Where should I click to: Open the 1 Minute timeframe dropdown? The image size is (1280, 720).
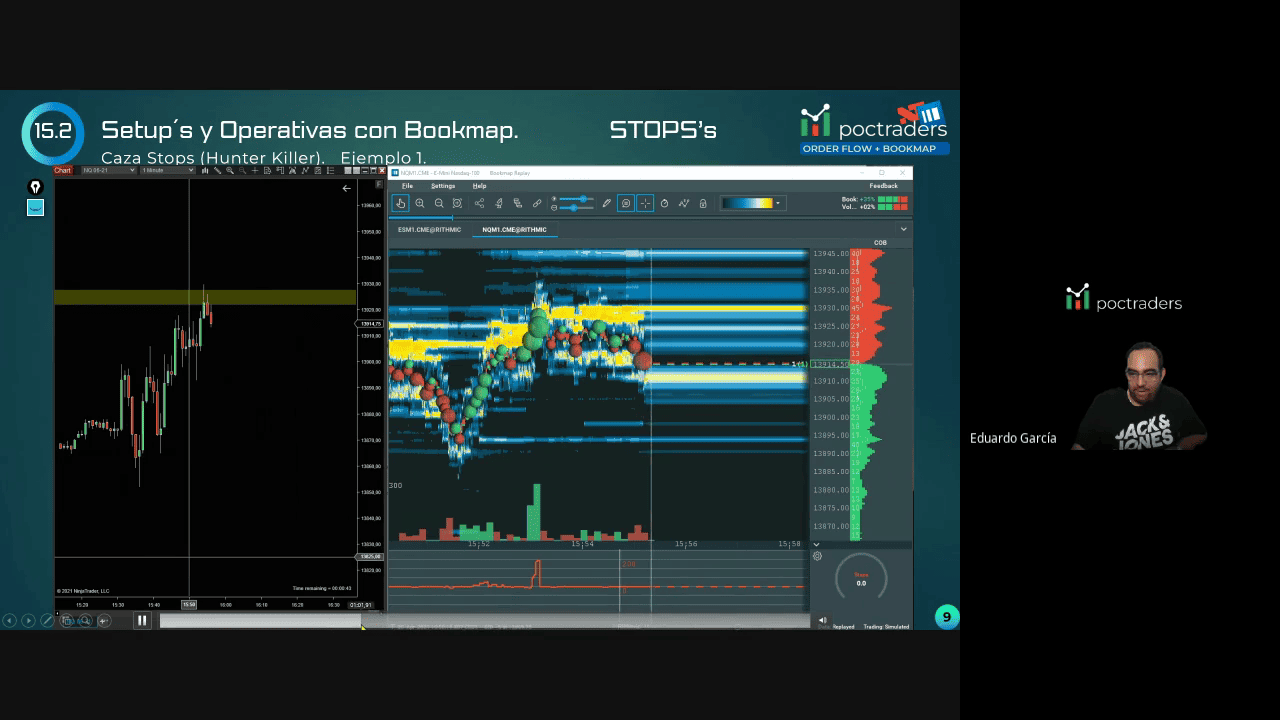[x=167, y=171]
